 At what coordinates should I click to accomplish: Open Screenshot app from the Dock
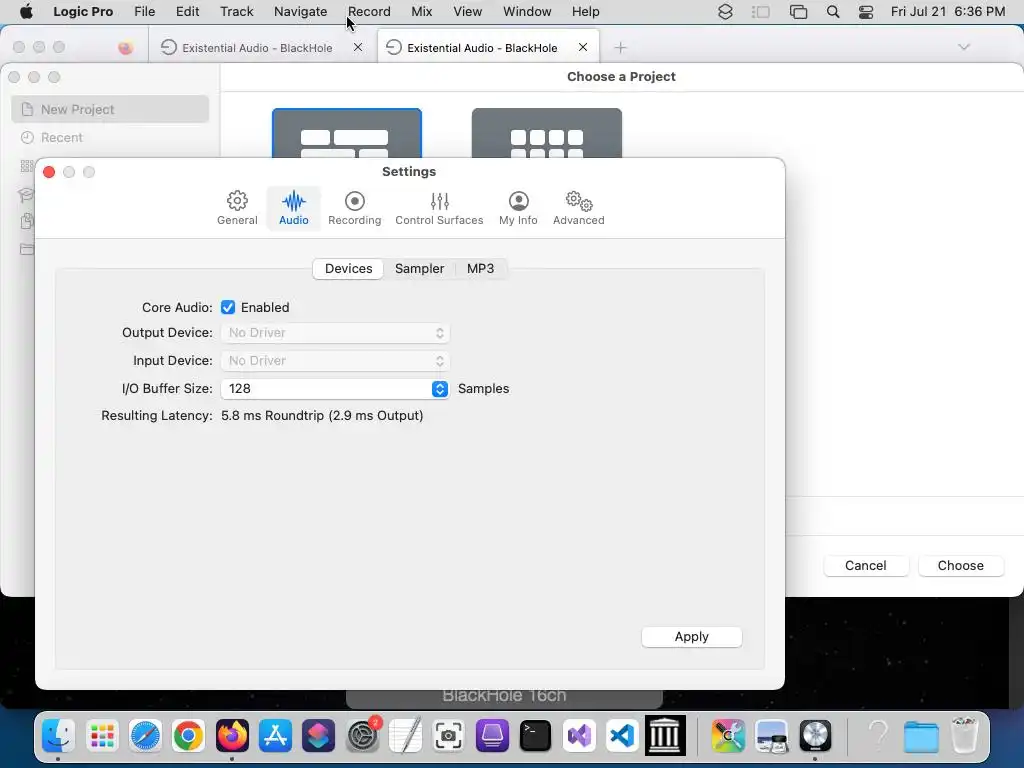click(449, 735)
